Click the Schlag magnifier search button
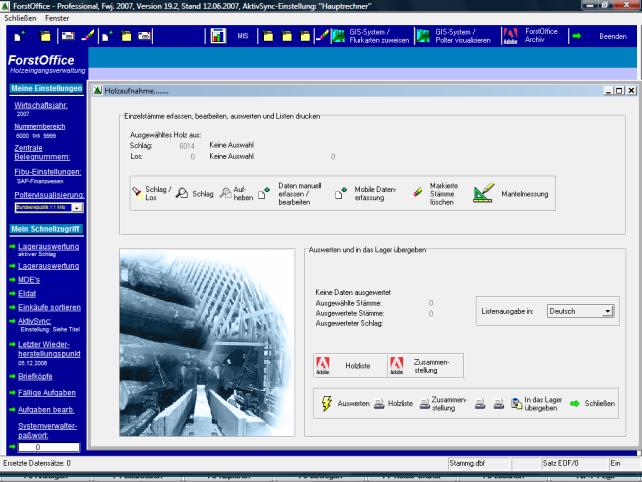Viewport: 642px width, 482px height. click(194, 193)
